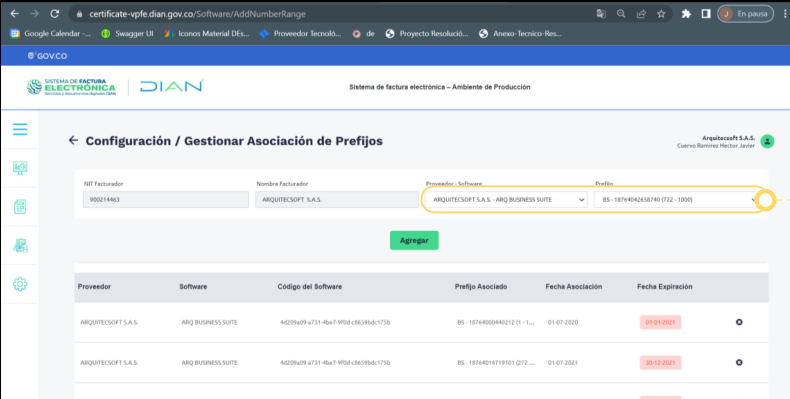Click ARQ BUSINESS SUITE in 30-12-2021 row

pyautogui.click(x=209, y=363)
